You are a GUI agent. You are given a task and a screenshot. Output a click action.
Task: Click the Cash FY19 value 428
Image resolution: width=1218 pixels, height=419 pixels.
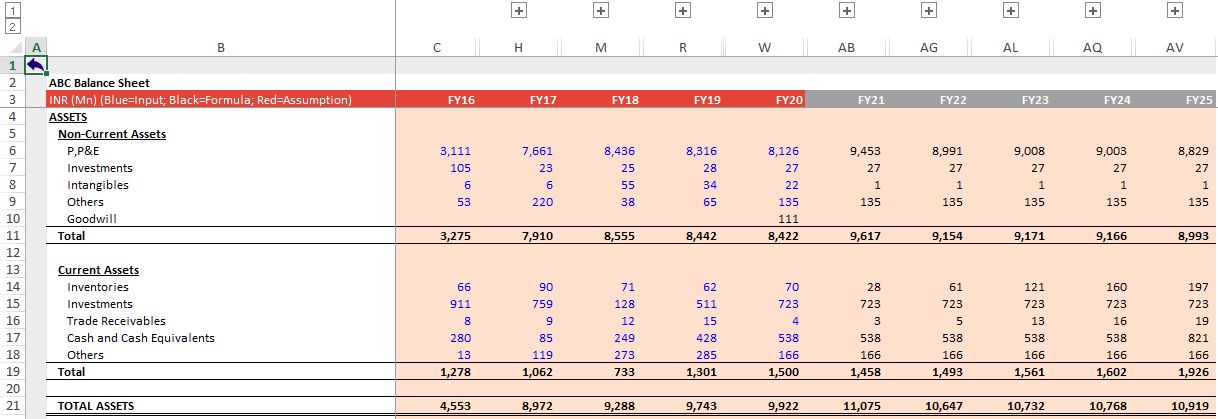(x=707, y=338)
